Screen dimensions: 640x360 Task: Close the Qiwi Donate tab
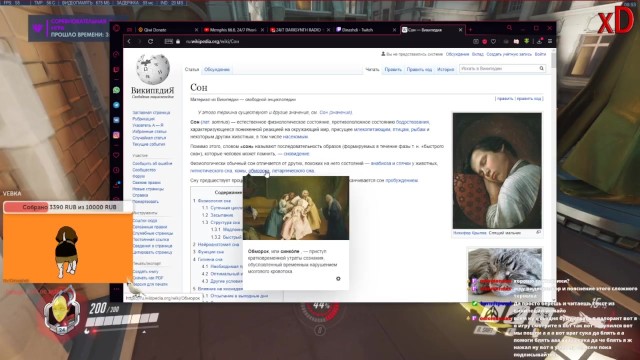(196, 30)
